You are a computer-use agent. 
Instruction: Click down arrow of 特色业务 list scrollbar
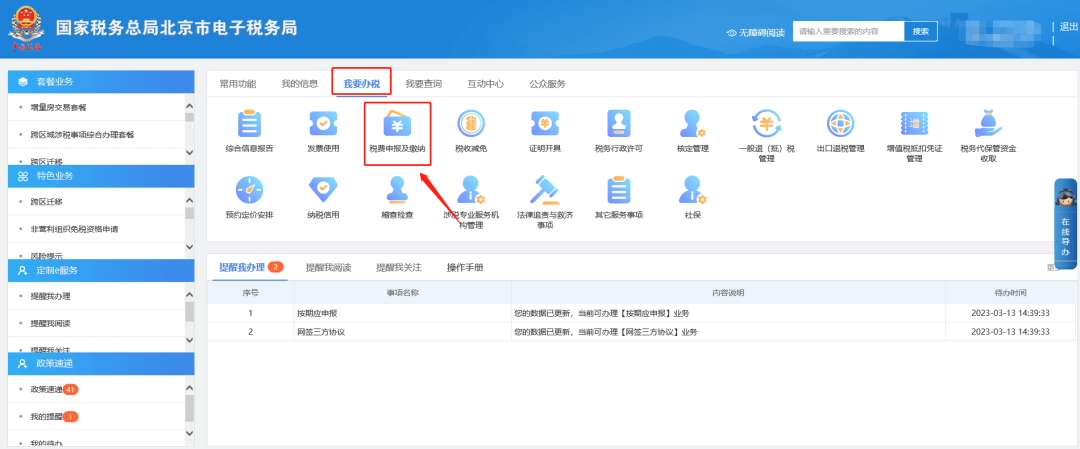[x=189, y=246]
